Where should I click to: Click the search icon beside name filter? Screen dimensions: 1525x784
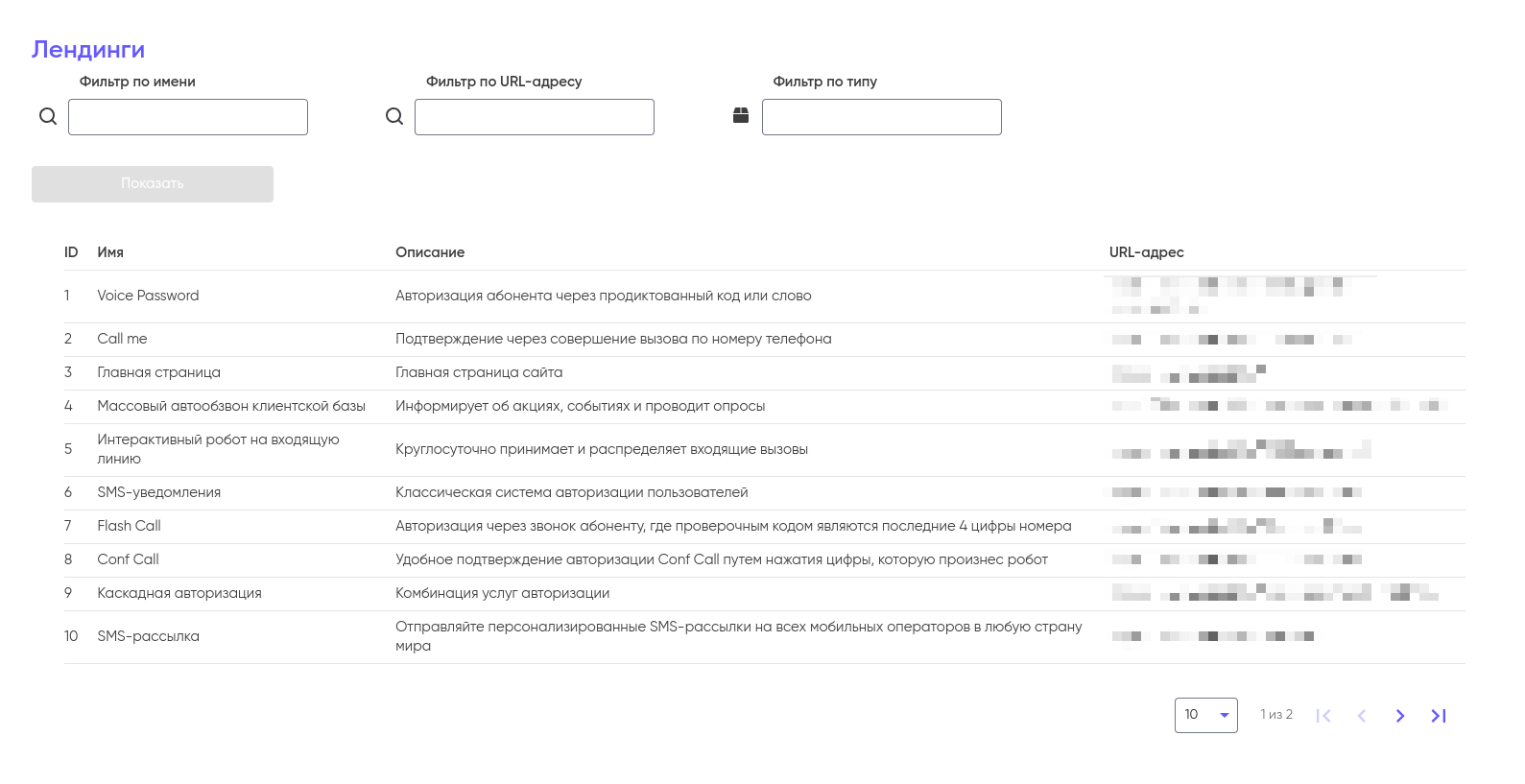coord(48,117)
